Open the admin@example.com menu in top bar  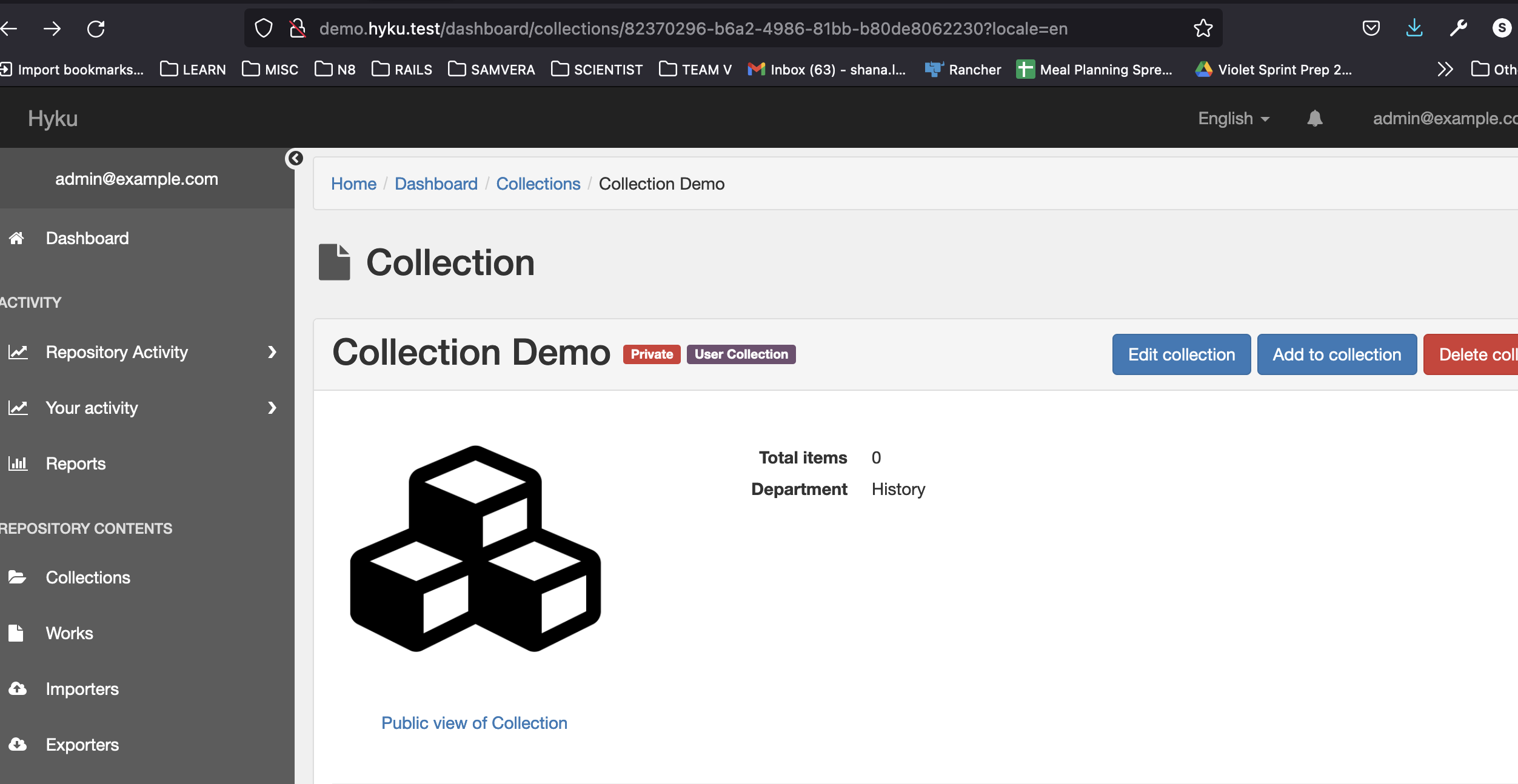click(x=1445, y=118)
